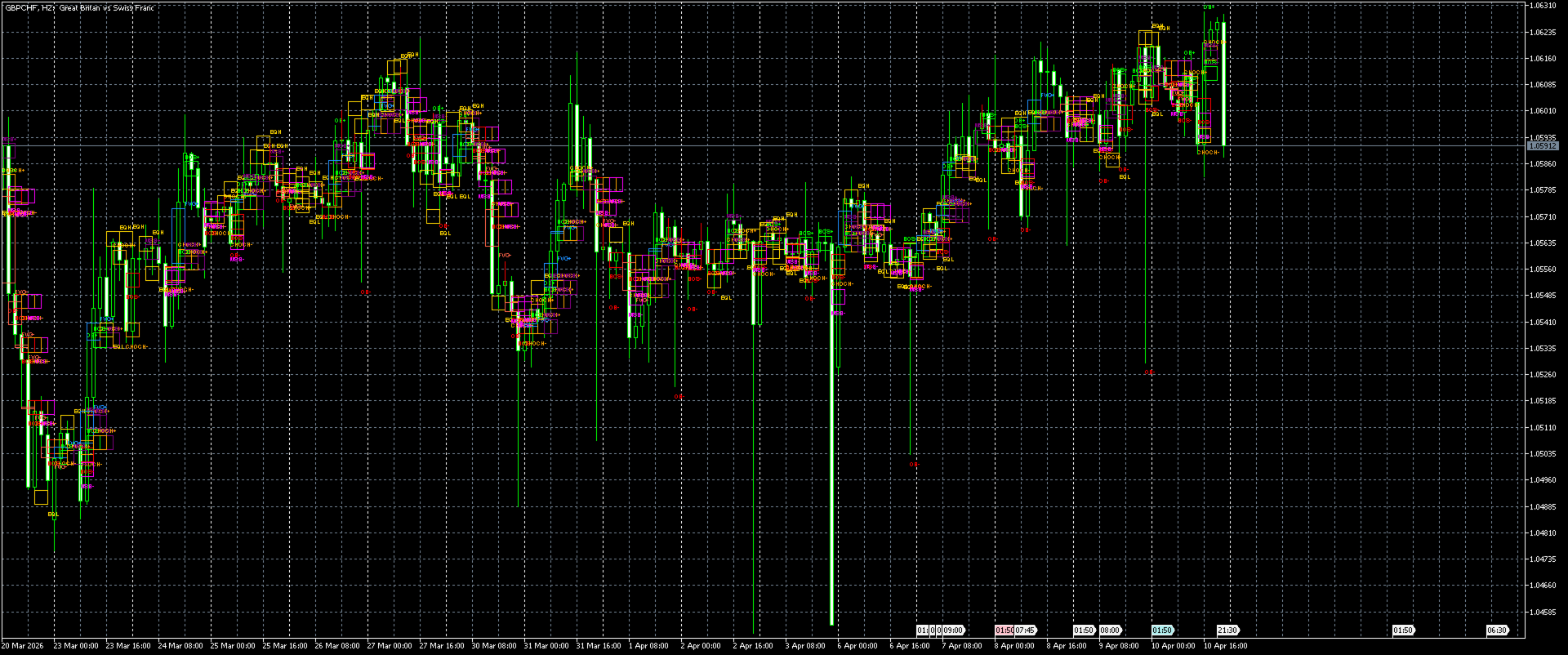Screen dimensions: 1568x655
Task: Click price level 1.06085 on axis
Action: pyautogui.click(x=1543, y=85)
